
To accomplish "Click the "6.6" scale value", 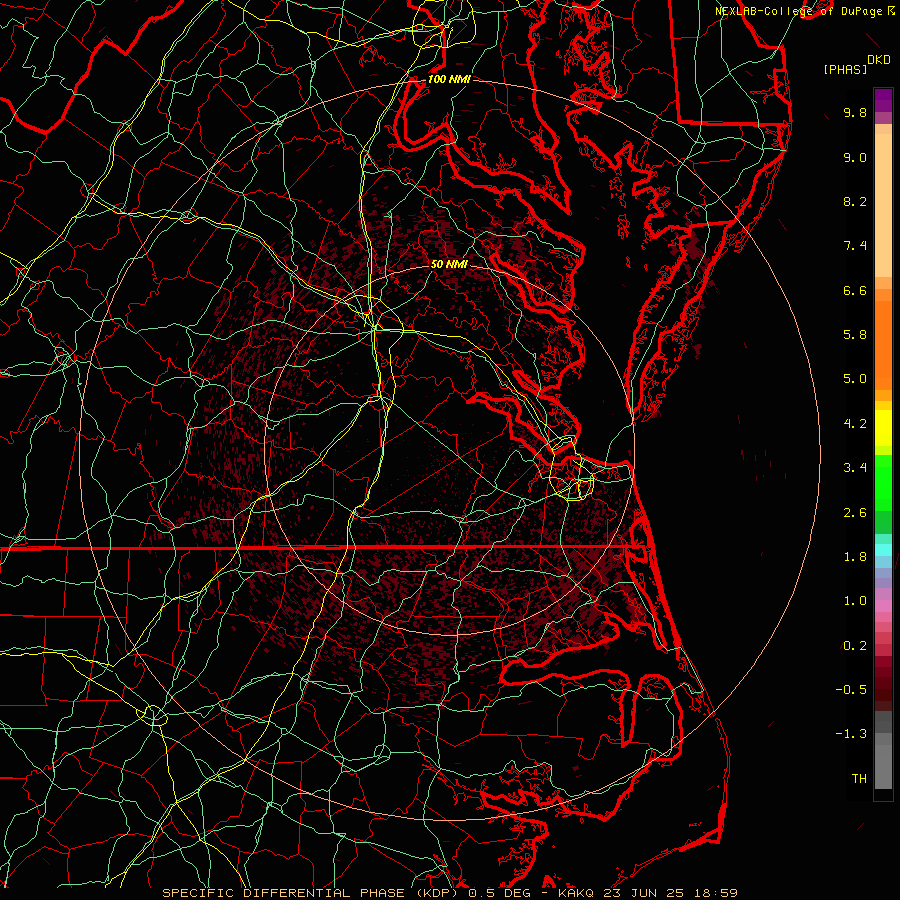I will pyautogui.click(x=855, y=290).
